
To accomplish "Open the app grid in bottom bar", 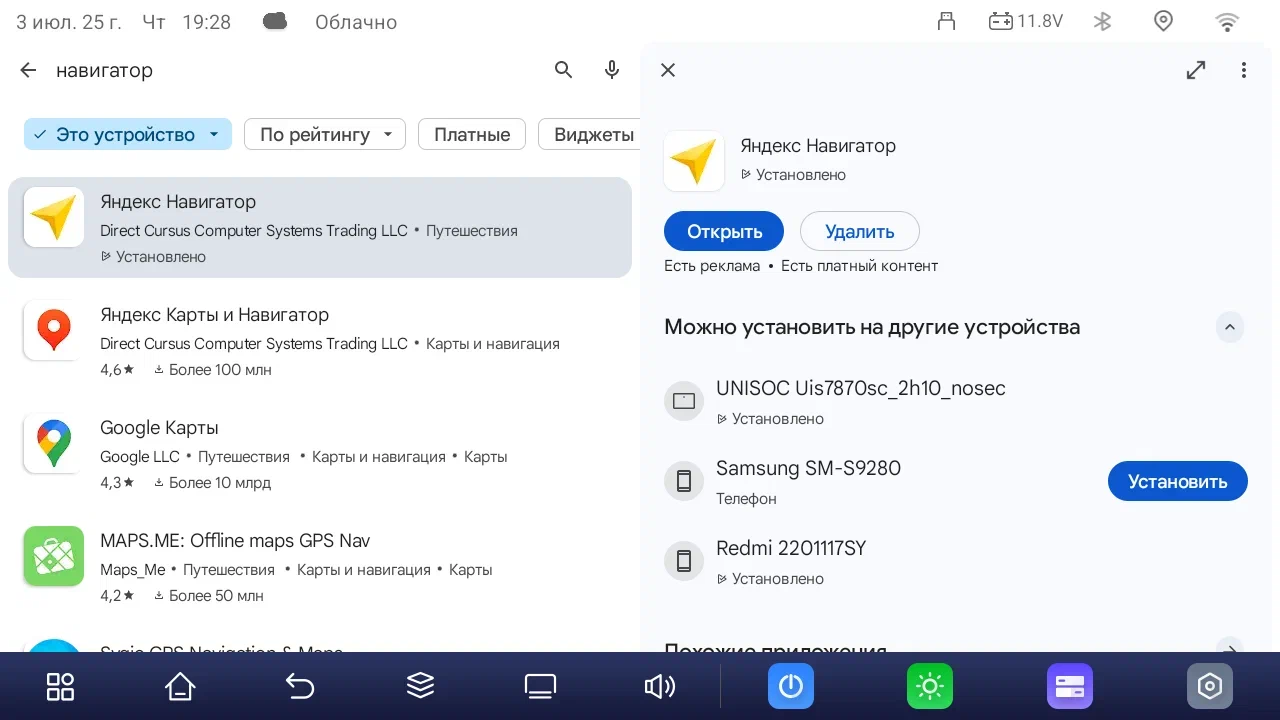I will click(60, 686).
